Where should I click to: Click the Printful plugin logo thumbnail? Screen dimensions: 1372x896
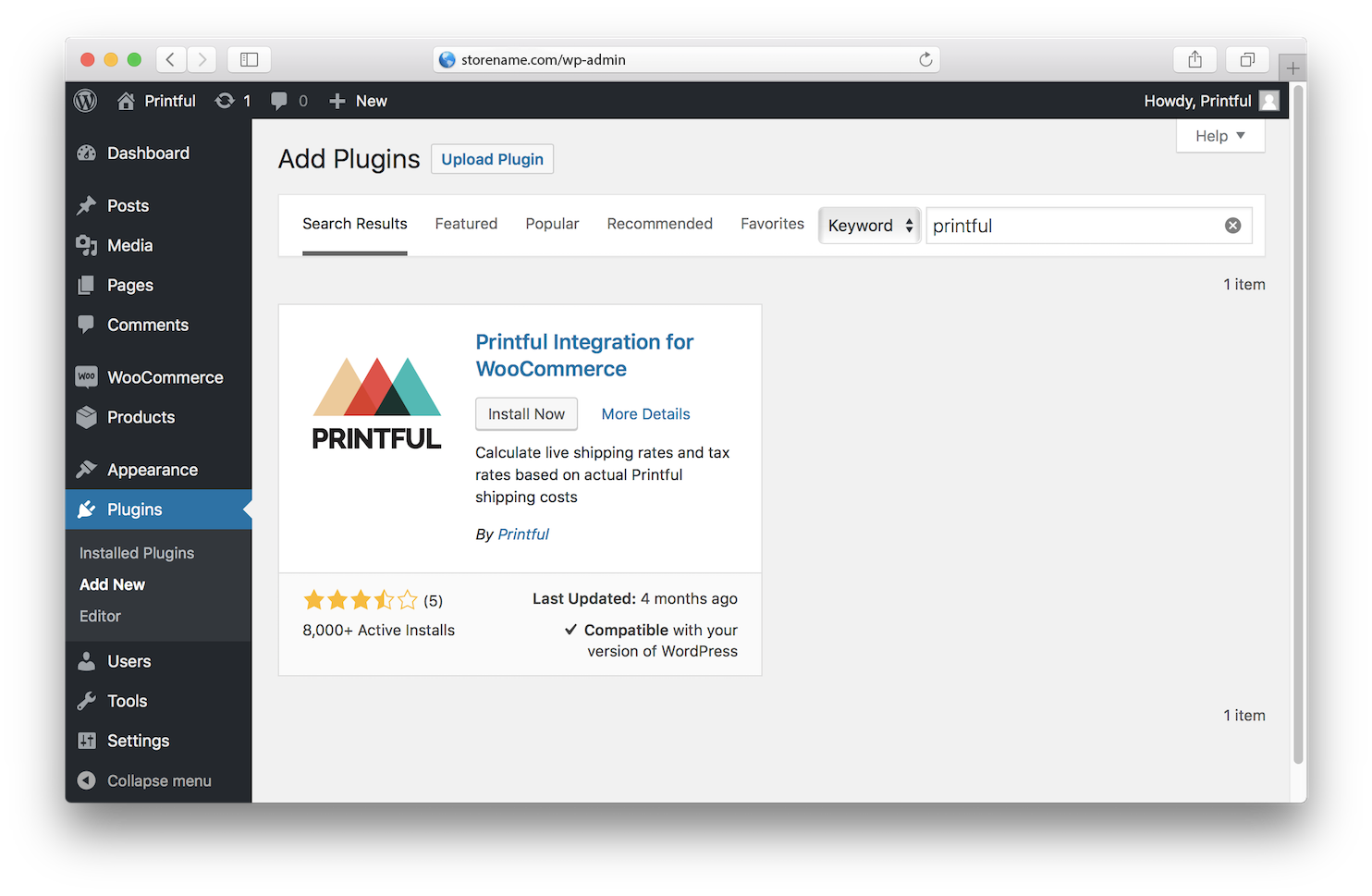(376, 404)
